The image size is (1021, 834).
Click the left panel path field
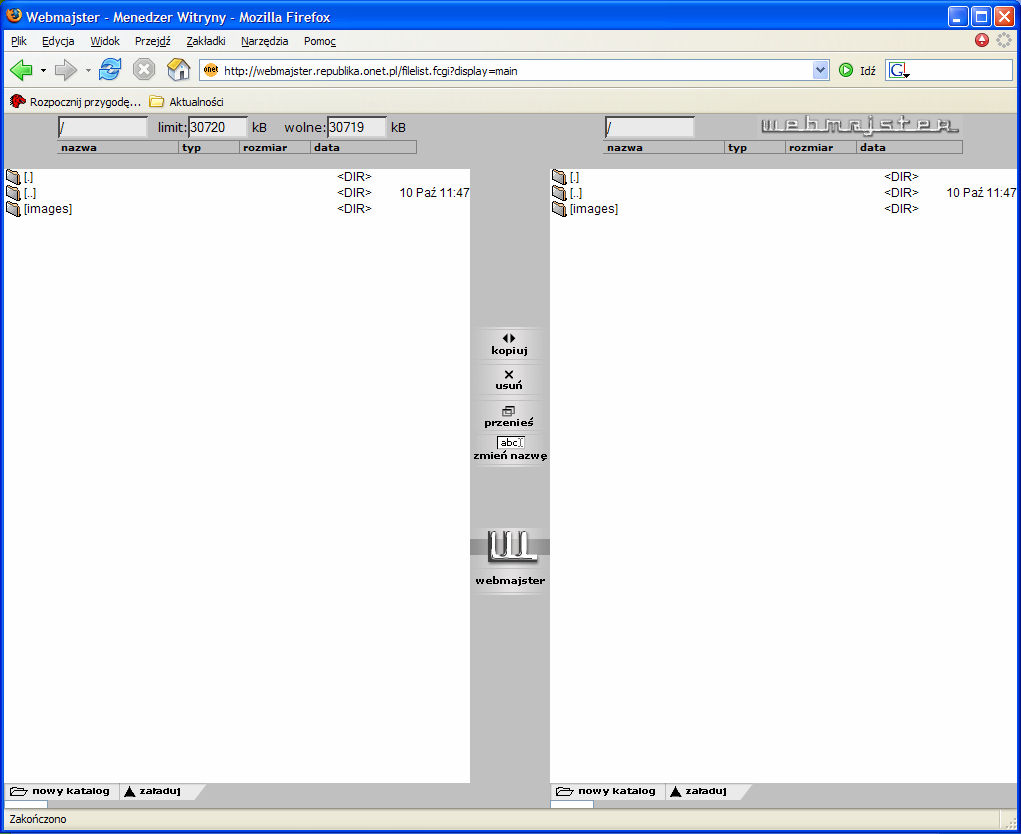103,128
